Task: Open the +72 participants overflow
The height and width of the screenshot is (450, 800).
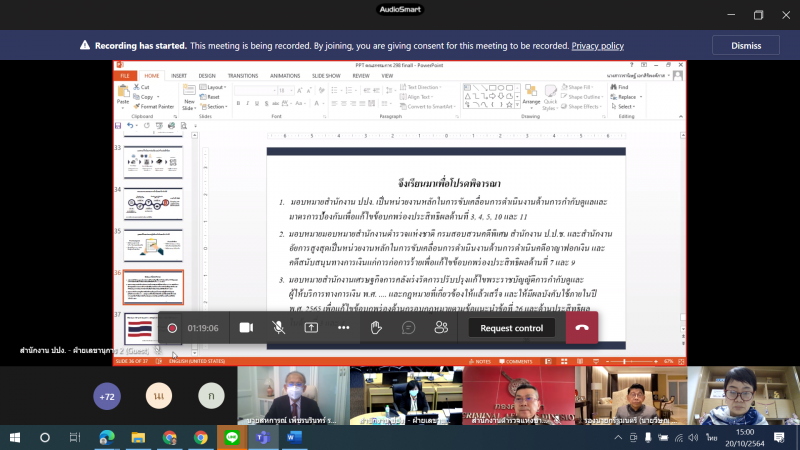Action: click(x=107, y=396)
